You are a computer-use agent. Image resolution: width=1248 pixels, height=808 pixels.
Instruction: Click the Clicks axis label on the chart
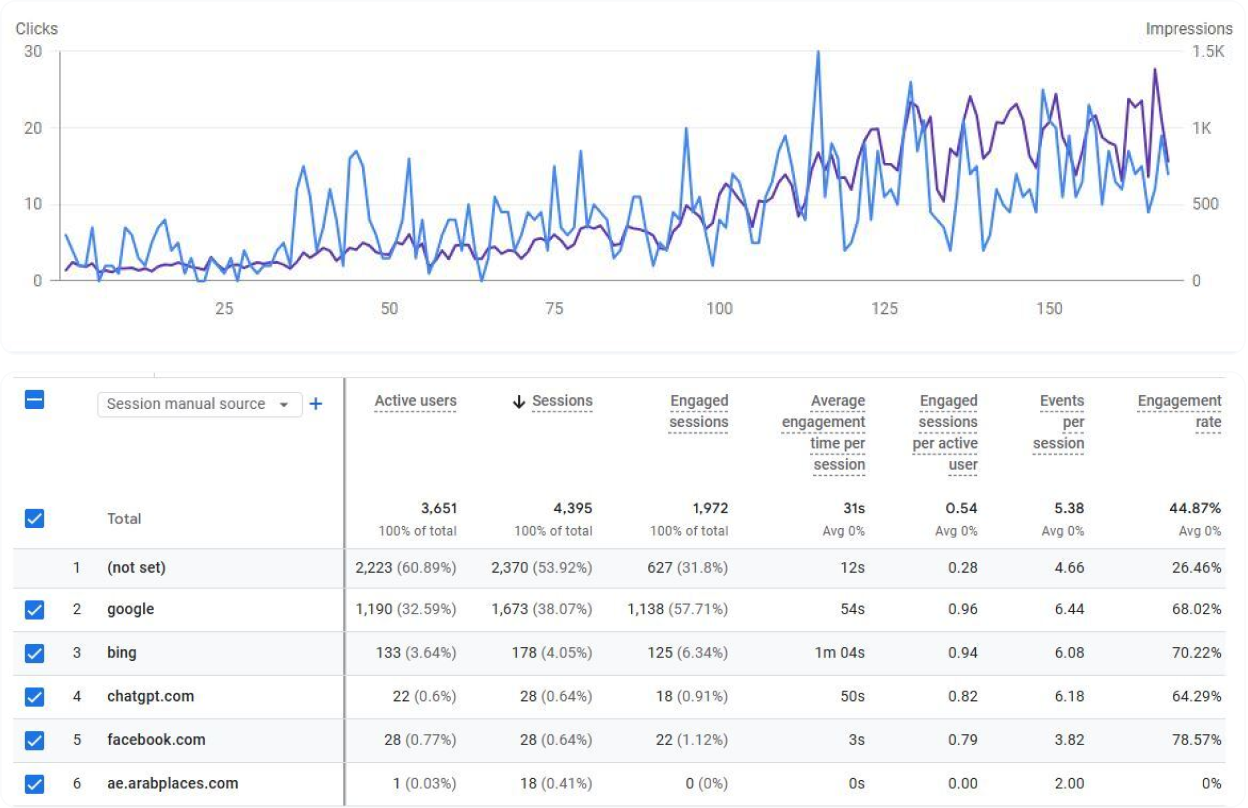tap(36, 29)
